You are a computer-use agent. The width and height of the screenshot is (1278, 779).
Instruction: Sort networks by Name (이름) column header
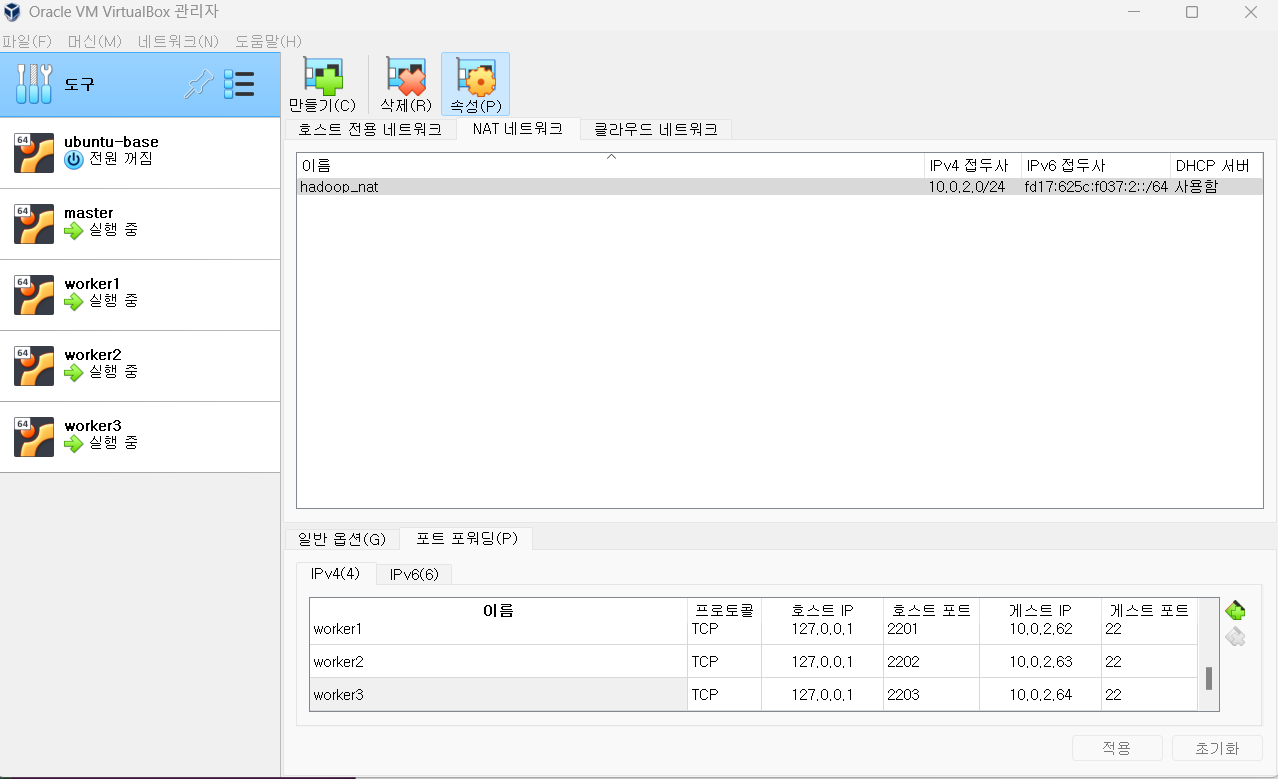point(611,165)
